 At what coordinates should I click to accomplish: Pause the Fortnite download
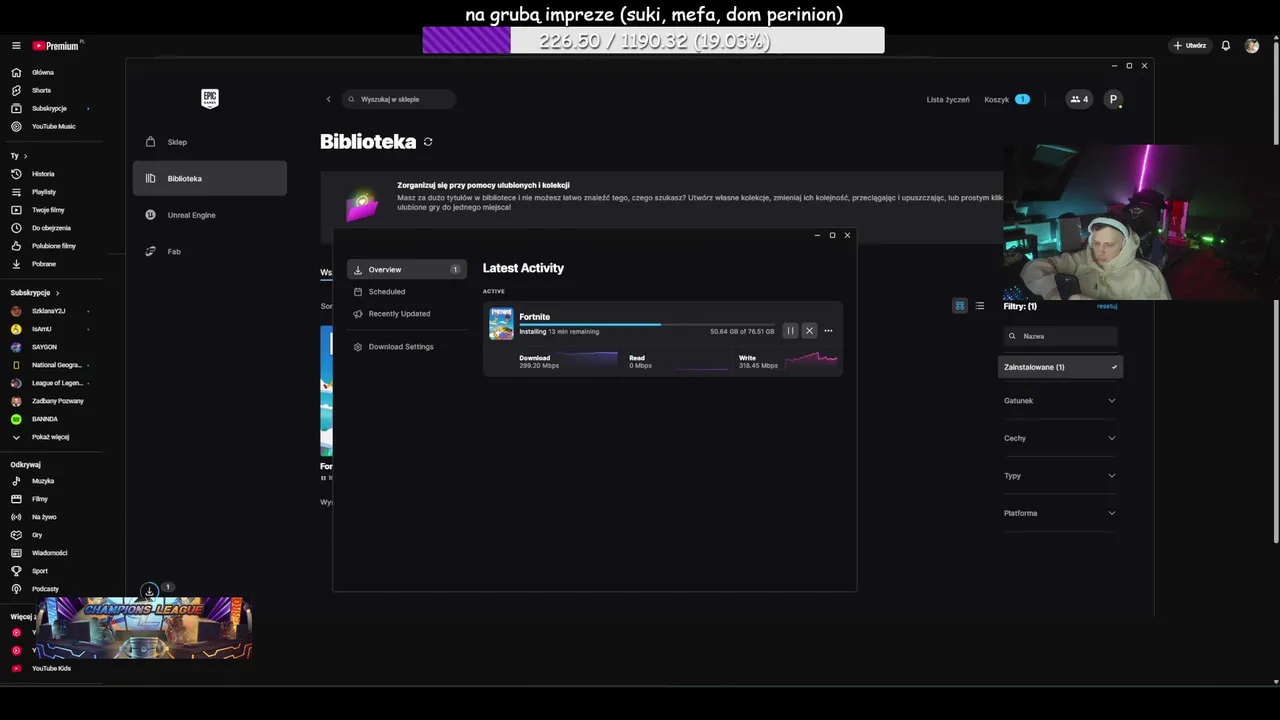coord(790,331)
